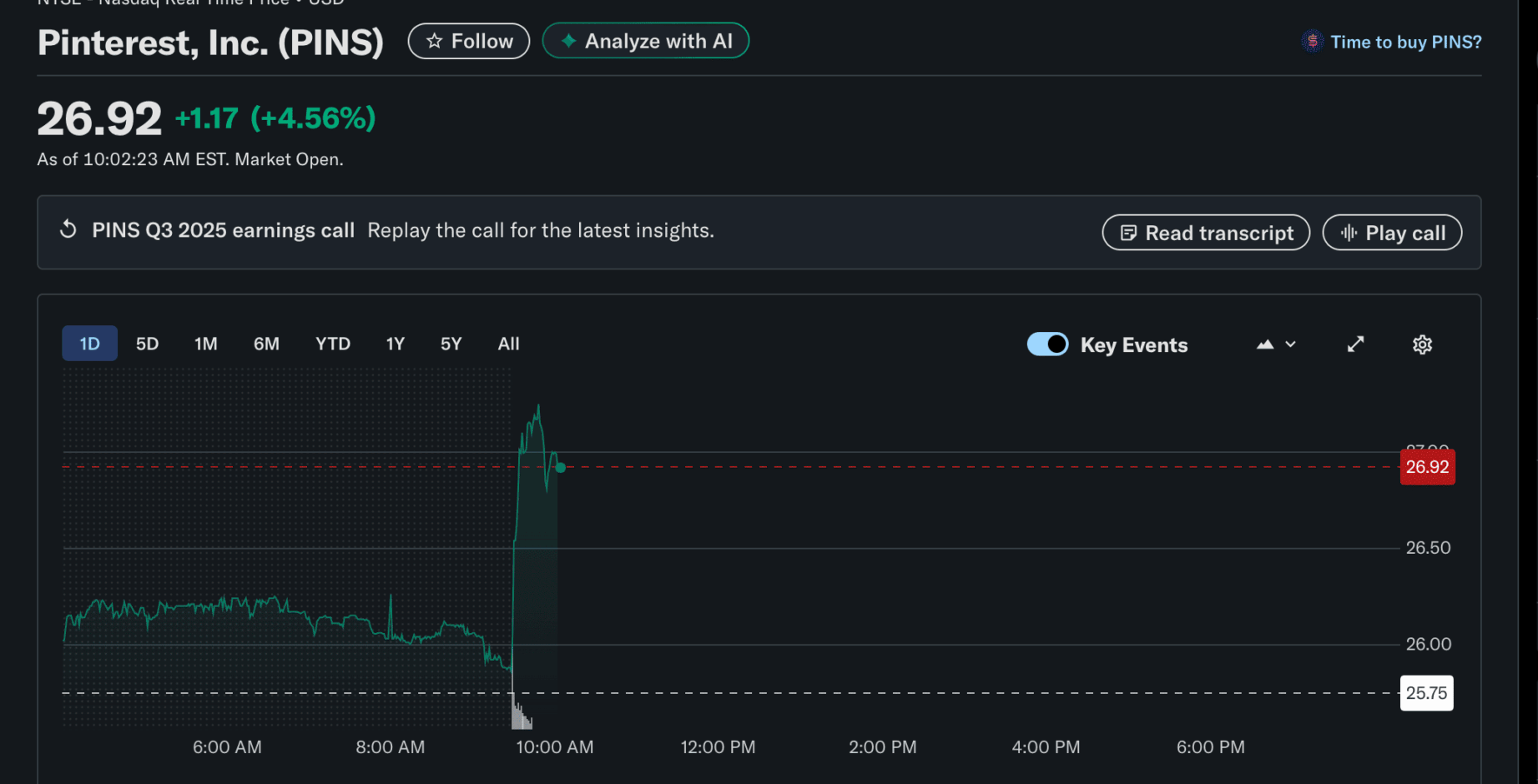The height and width of the screenshot is (784, 1538).
Task: Click the Follow star button
Action: click(468, 42)
